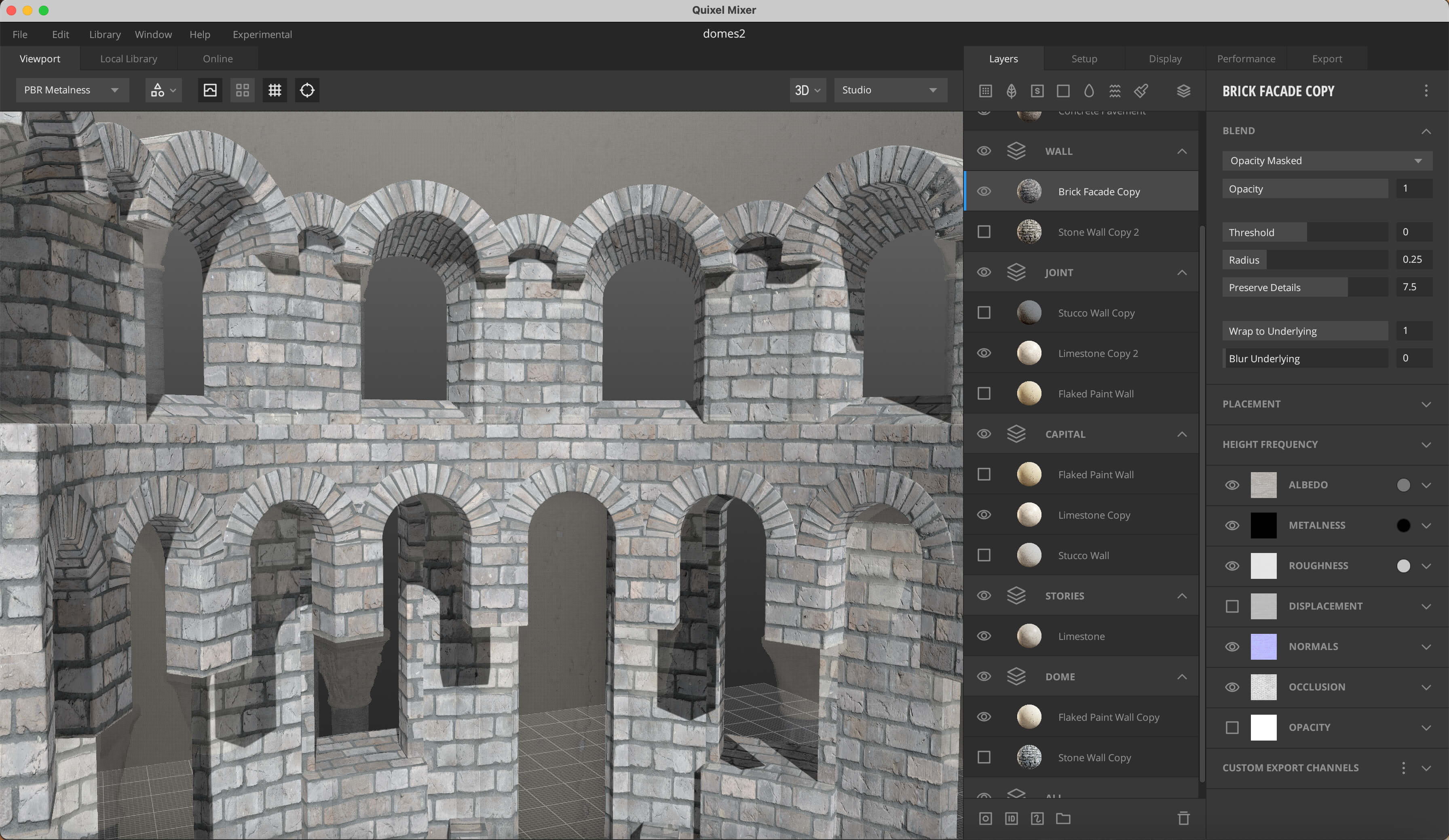The image size is (1449, 840).
Task: Enable checkbox for Displacement channel
Action: coord(1232,605)
